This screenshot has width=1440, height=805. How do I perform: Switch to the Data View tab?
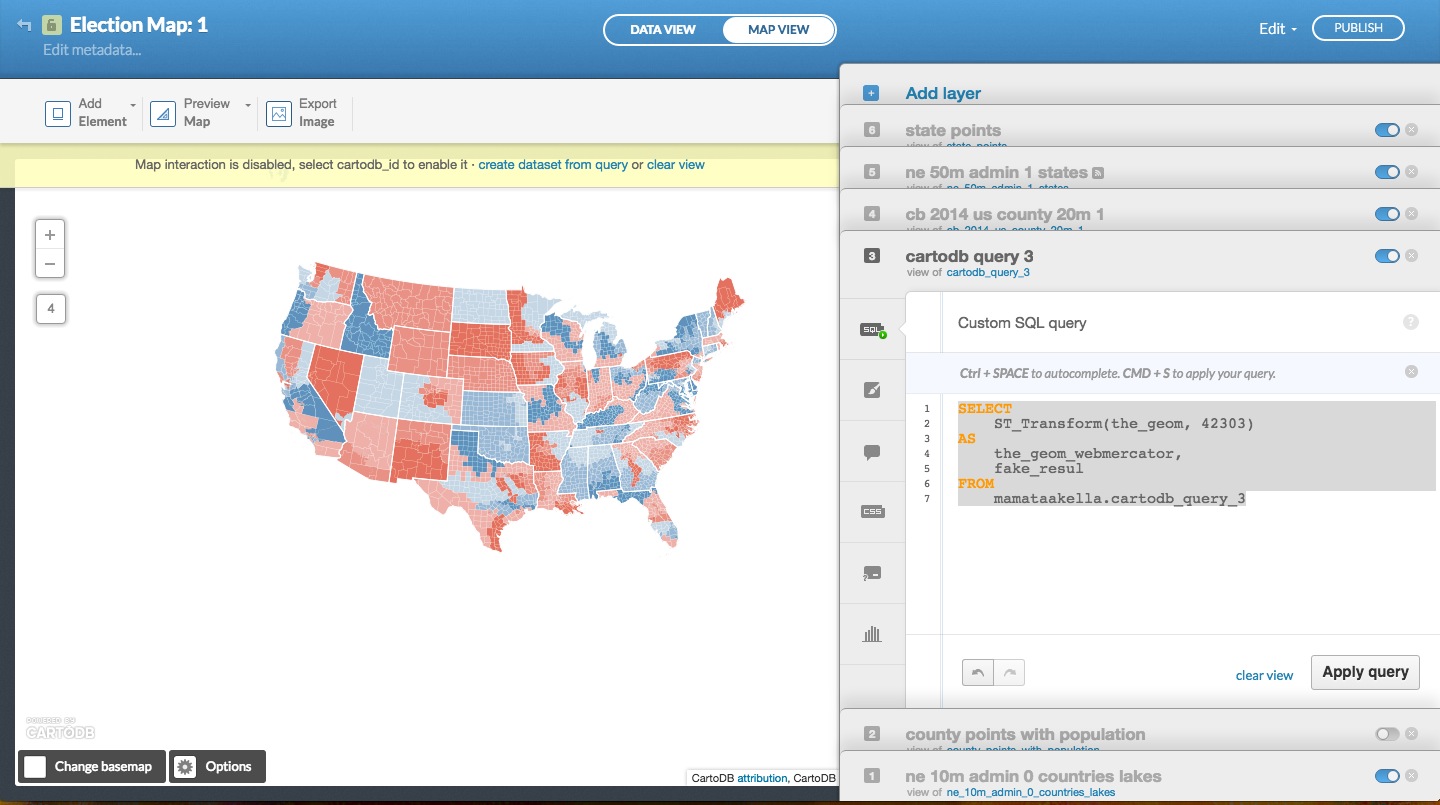pyautogui.click(x=662, y=30)
